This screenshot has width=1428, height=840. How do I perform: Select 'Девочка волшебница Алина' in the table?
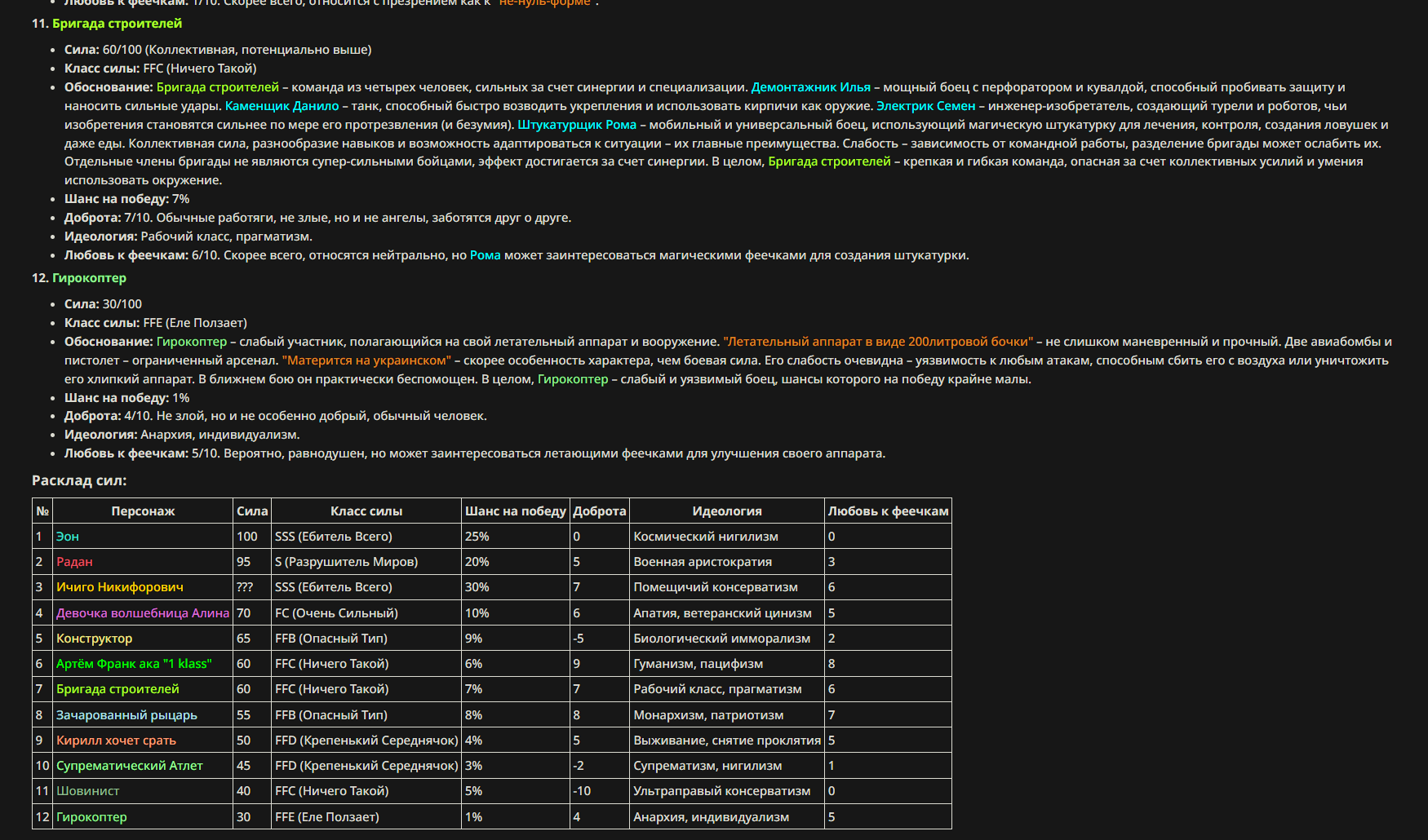(x=143, y=613)
